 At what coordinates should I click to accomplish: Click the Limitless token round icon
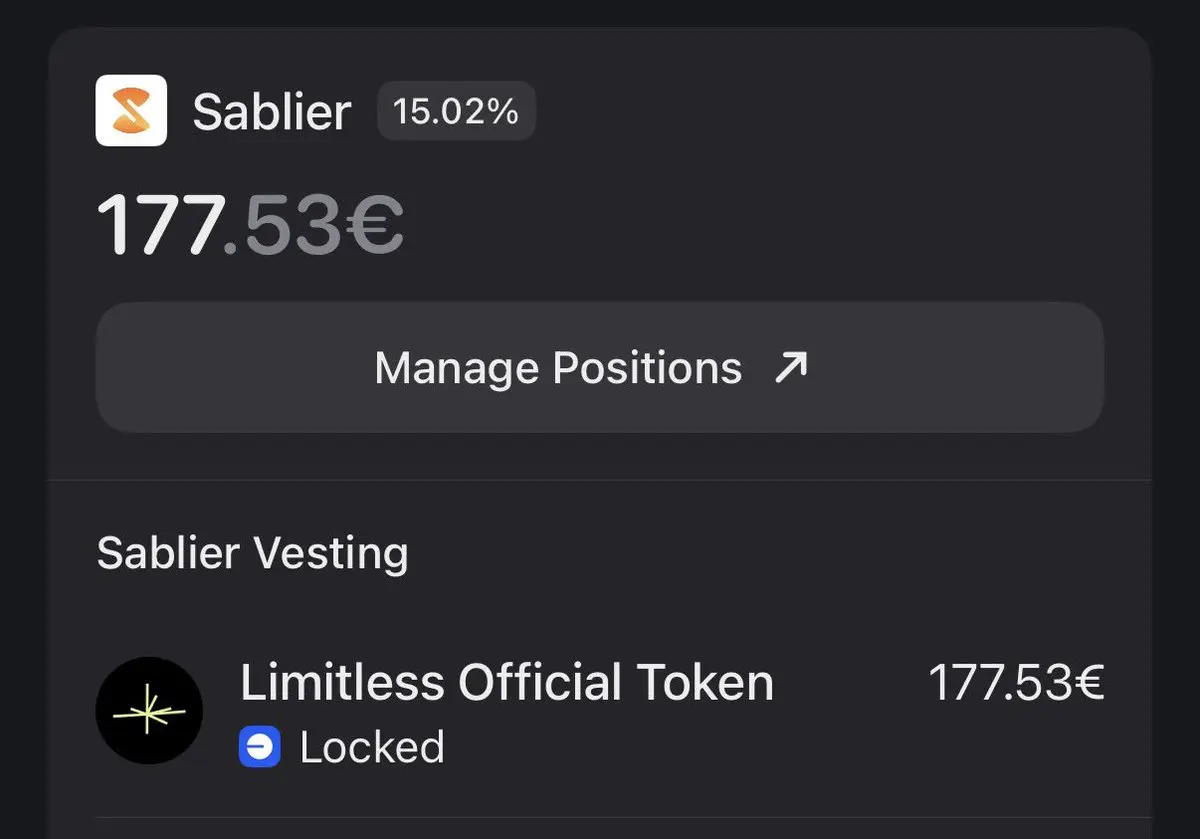click(x=149, y=711)
